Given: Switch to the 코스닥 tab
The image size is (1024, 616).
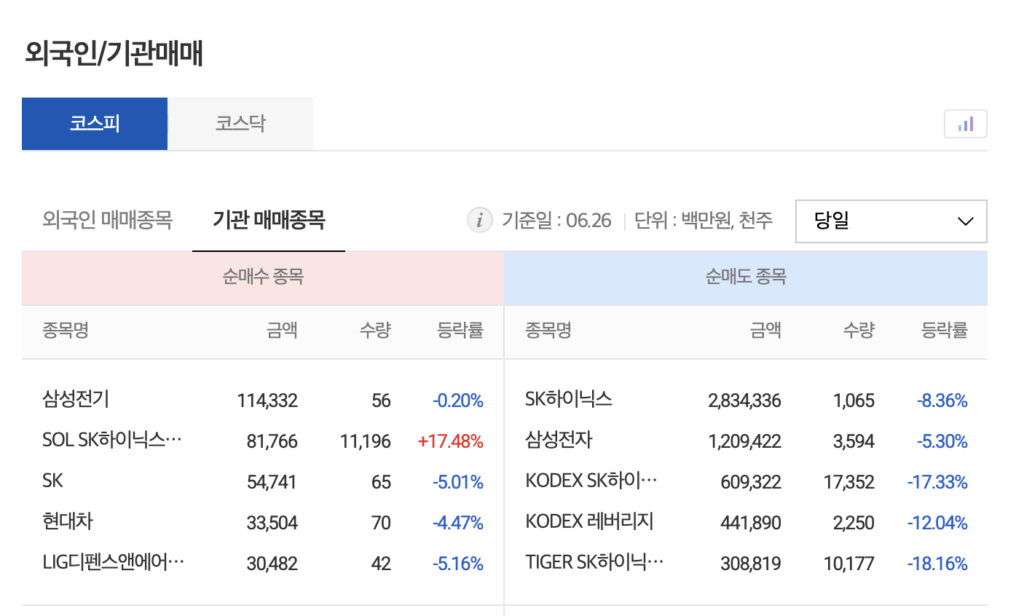Looking at the screenshot, I should point(240,124).
